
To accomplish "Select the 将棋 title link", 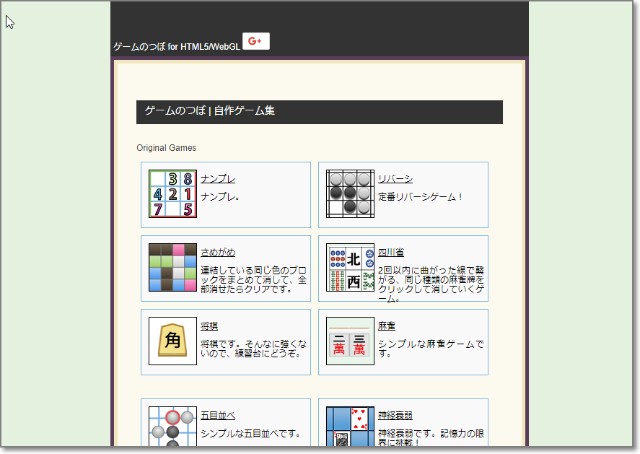I will 209,326.
